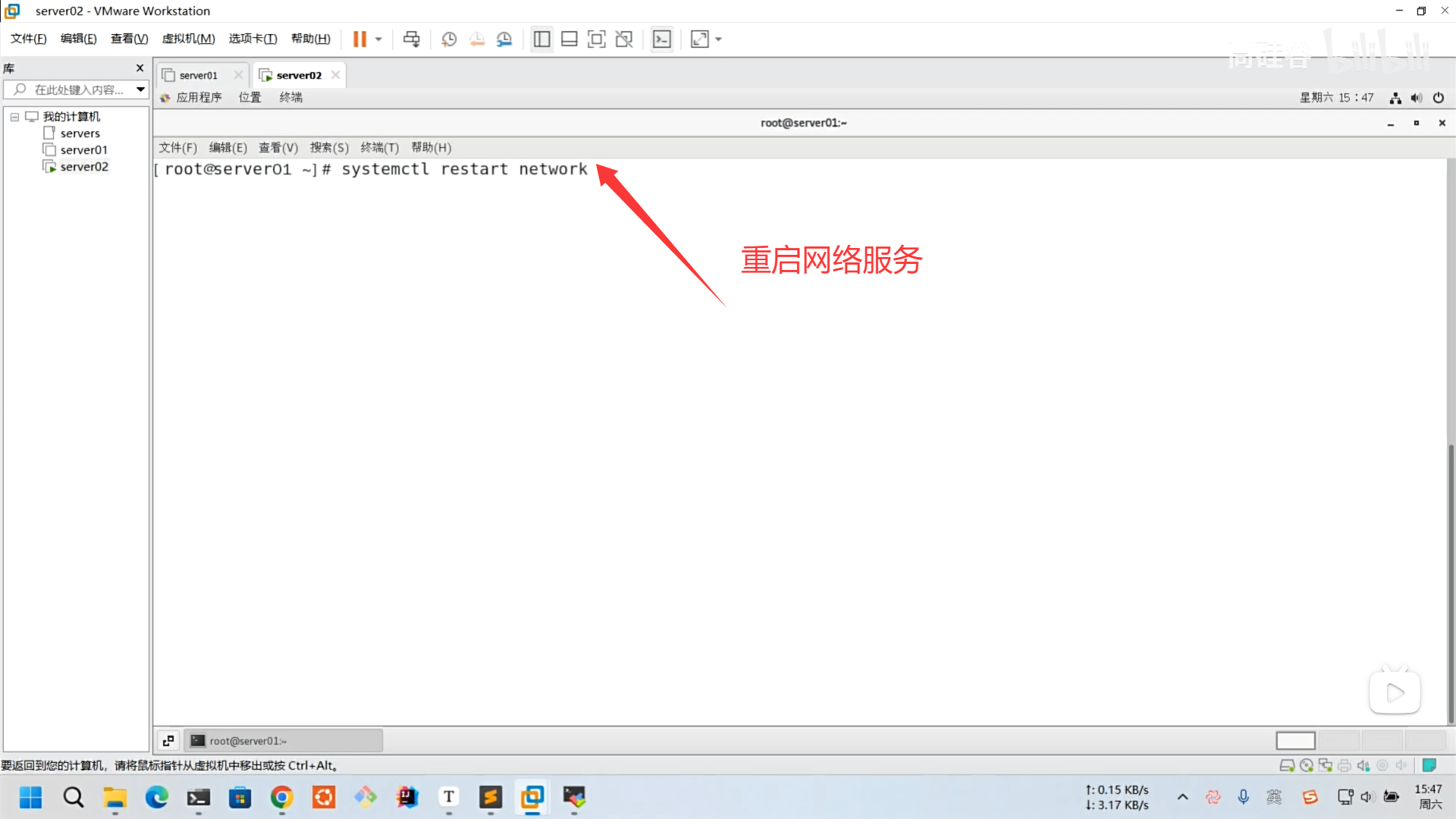This screenshot has height=819, width=1456.
Task: Click the guest power icon
Action: click(1439, 97)
